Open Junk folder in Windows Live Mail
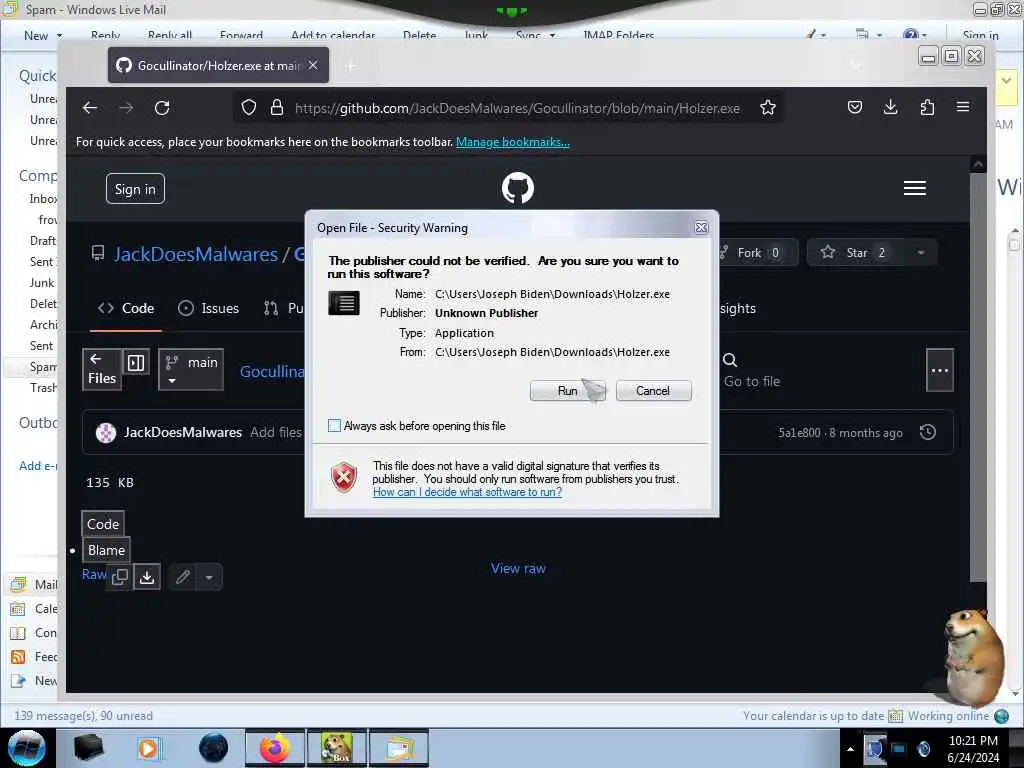The height and width of the screenshot is (768, 1024). tap(42, 283)
